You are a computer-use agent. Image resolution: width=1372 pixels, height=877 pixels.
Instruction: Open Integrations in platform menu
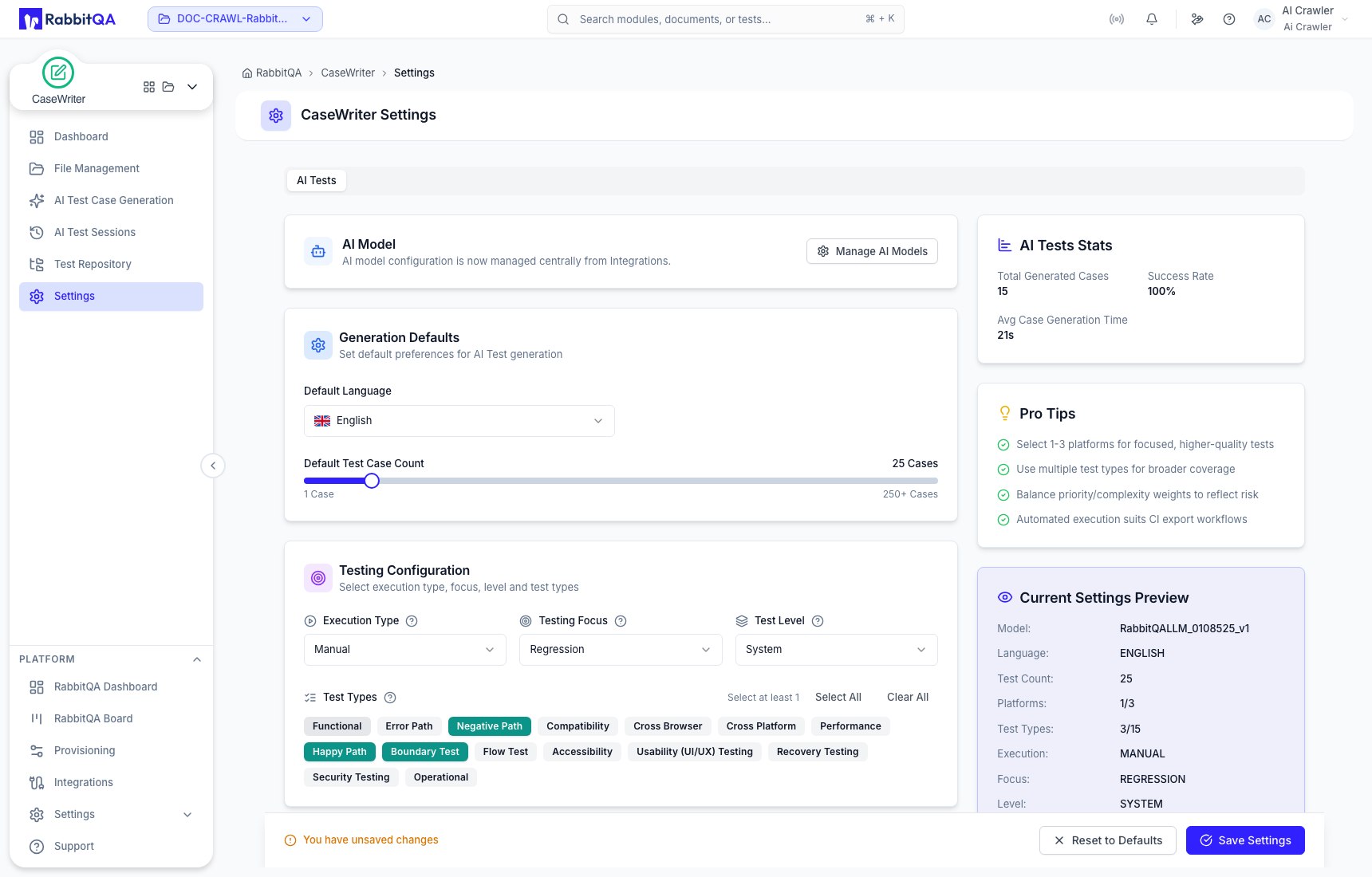[x=111, y=783]
